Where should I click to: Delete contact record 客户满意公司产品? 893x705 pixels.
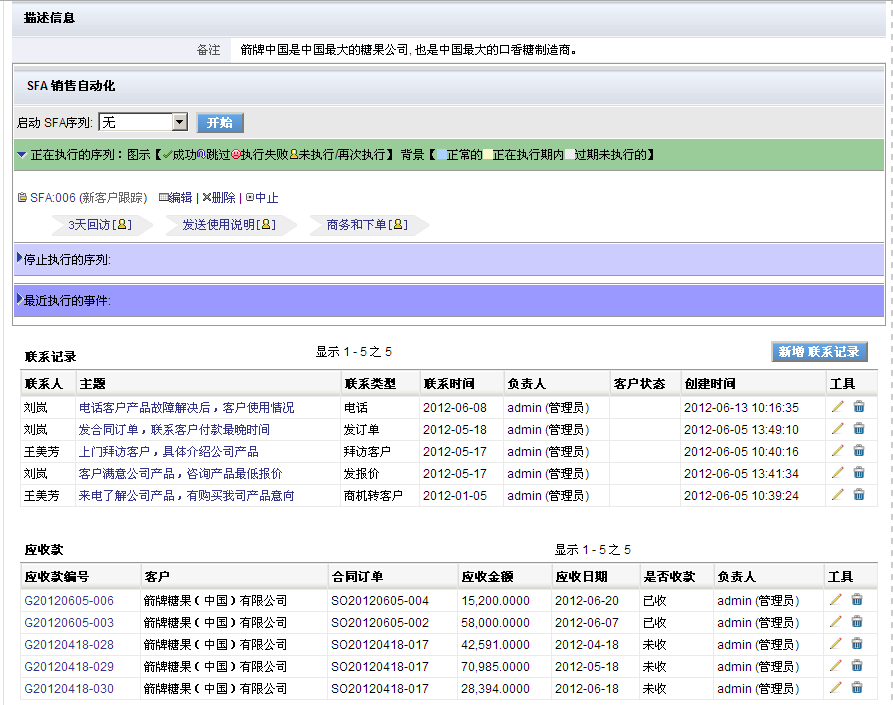[x=859, y=473]
